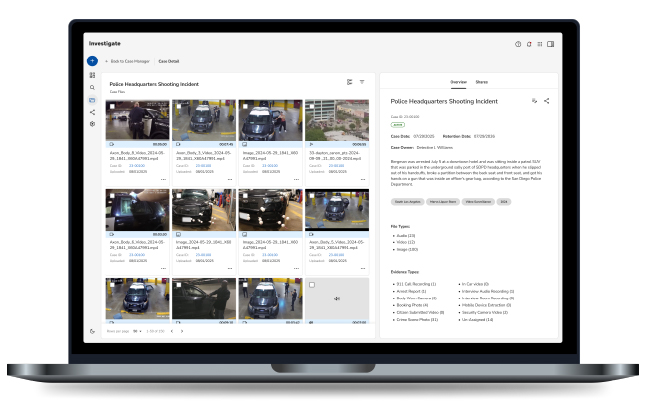Go back to Case Manager
Image resolution: width=651 pixels, height=417 pixels.
coord(127,61)
